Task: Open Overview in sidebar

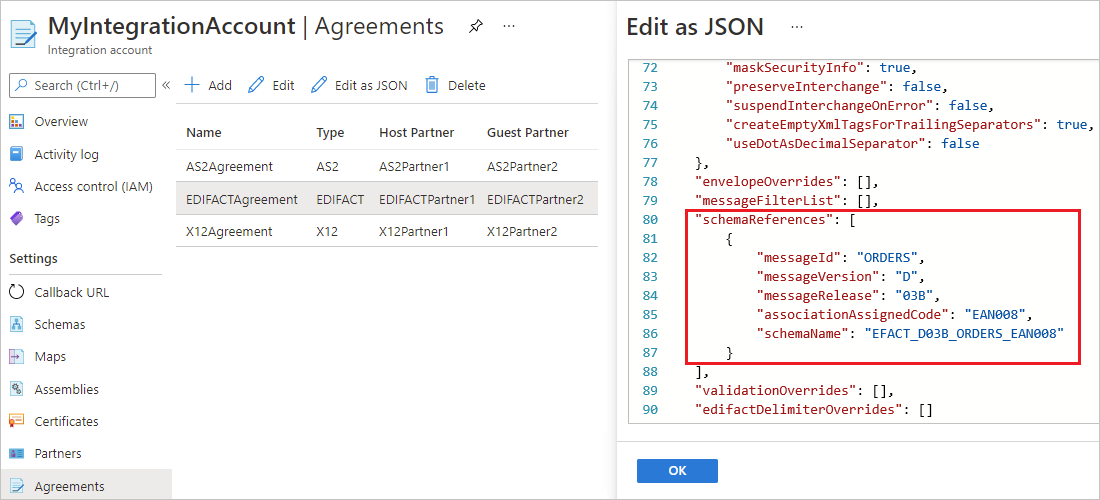Action: coord(61,121)
